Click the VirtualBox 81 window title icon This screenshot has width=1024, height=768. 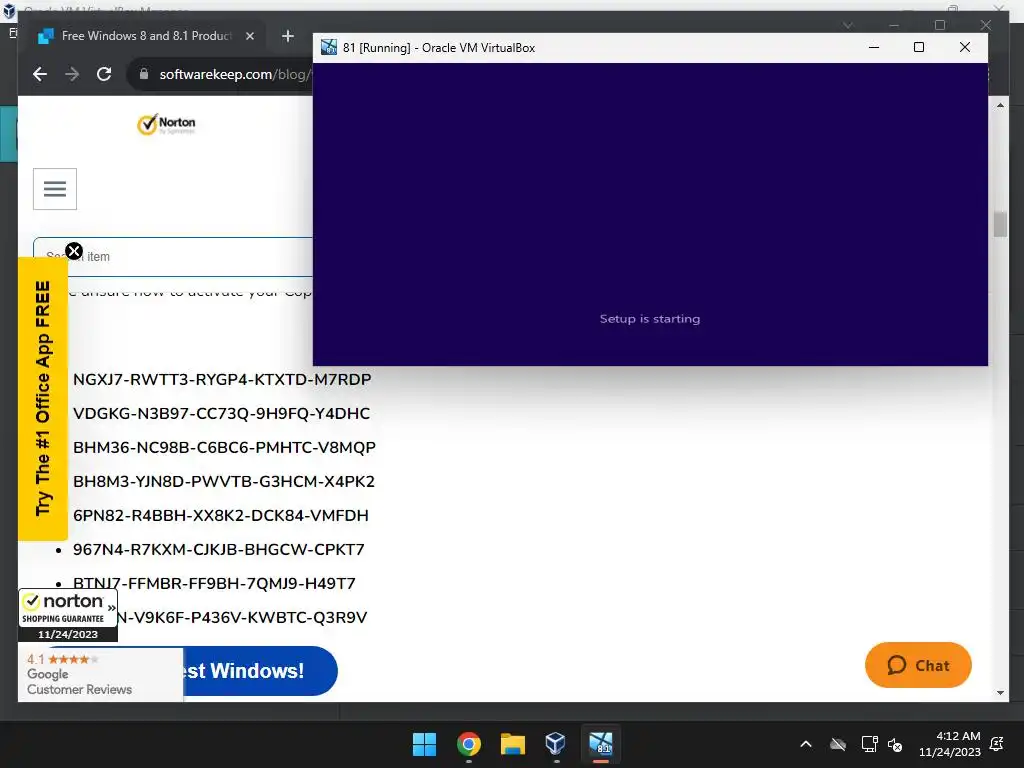(328, 47)
